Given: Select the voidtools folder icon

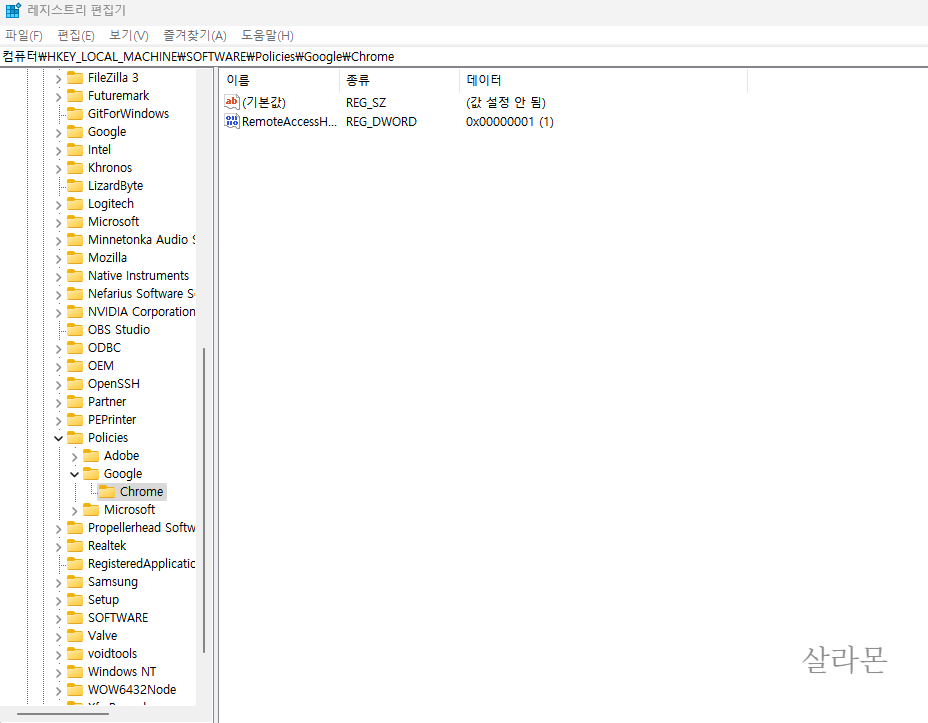Looking at the screenshot, I should [x=75, y=654].
